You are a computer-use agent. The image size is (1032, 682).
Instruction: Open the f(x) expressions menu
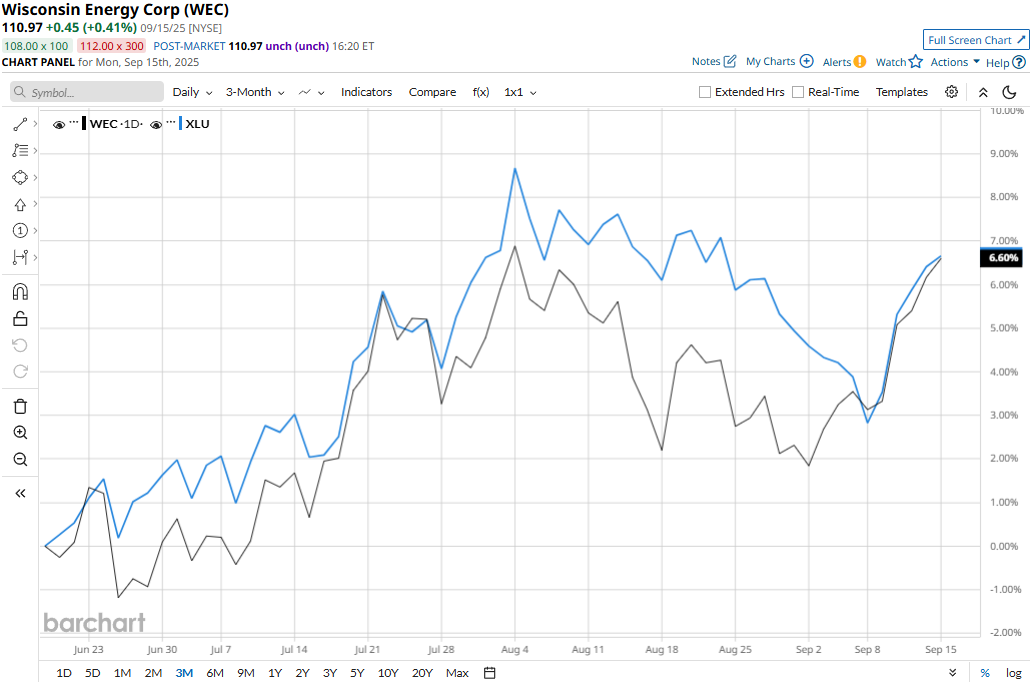pyautogui.click(x=480, y=92)
